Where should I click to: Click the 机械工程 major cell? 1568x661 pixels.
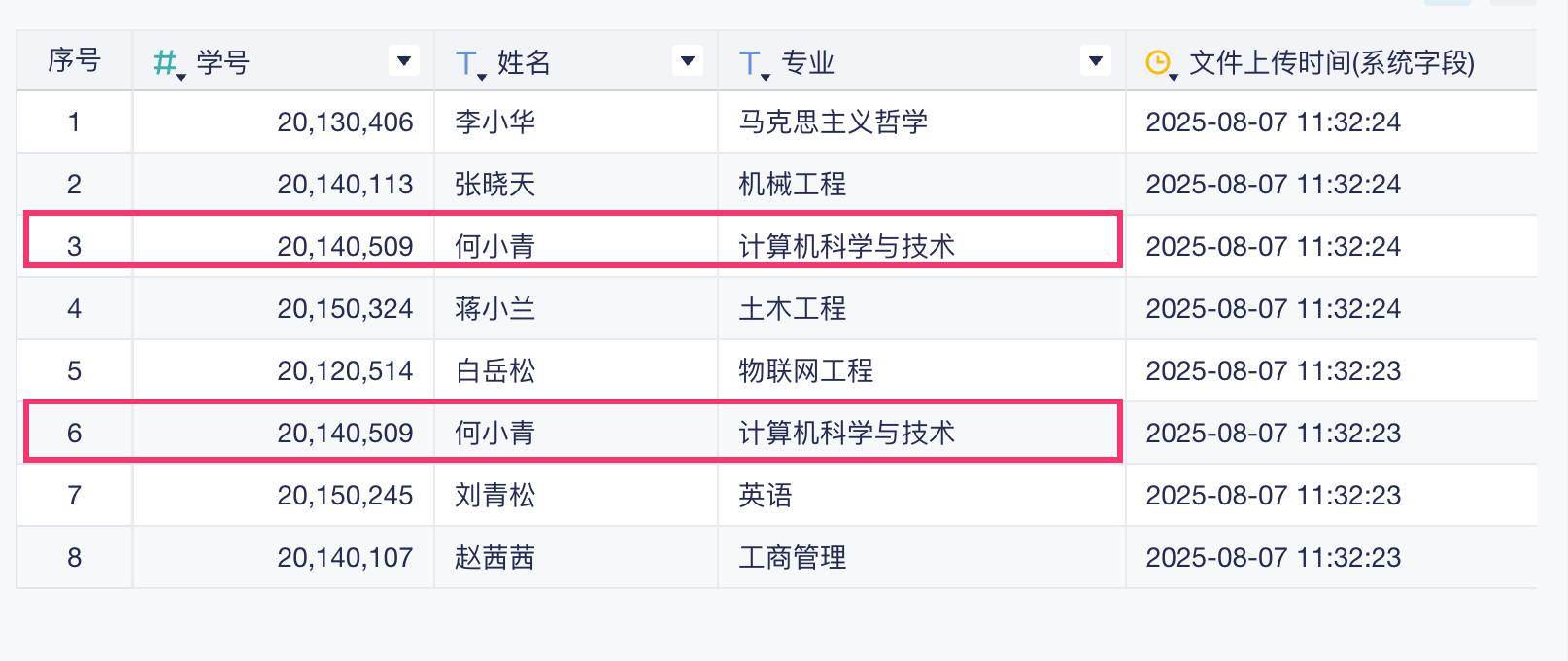click(x=793, y=185)
